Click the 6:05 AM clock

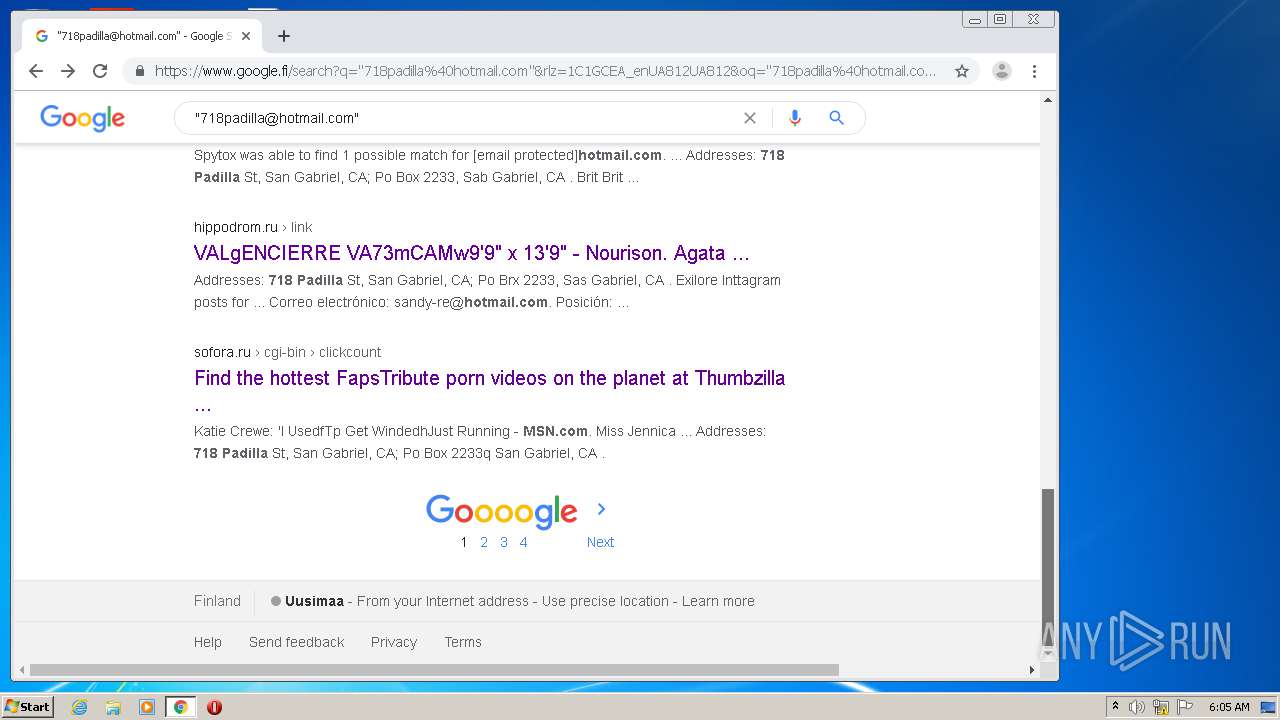point(1229,707)
